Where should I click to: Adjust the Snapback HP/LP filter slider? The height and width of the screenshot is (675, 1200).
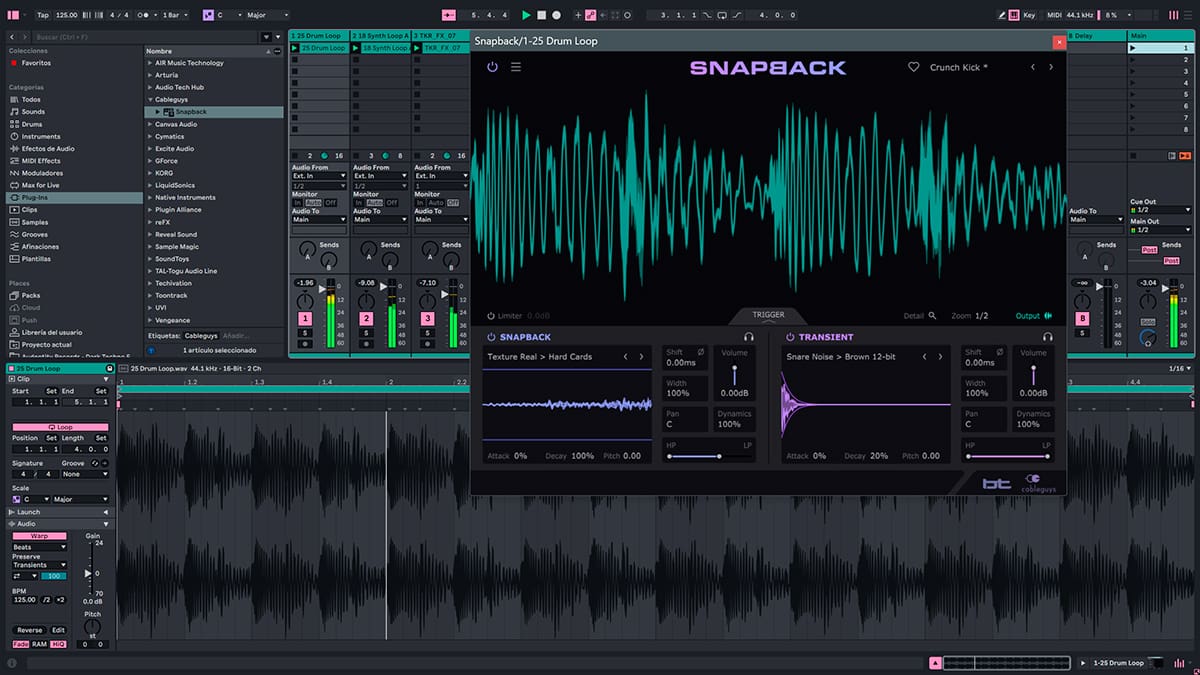click(x=709, y=456)
